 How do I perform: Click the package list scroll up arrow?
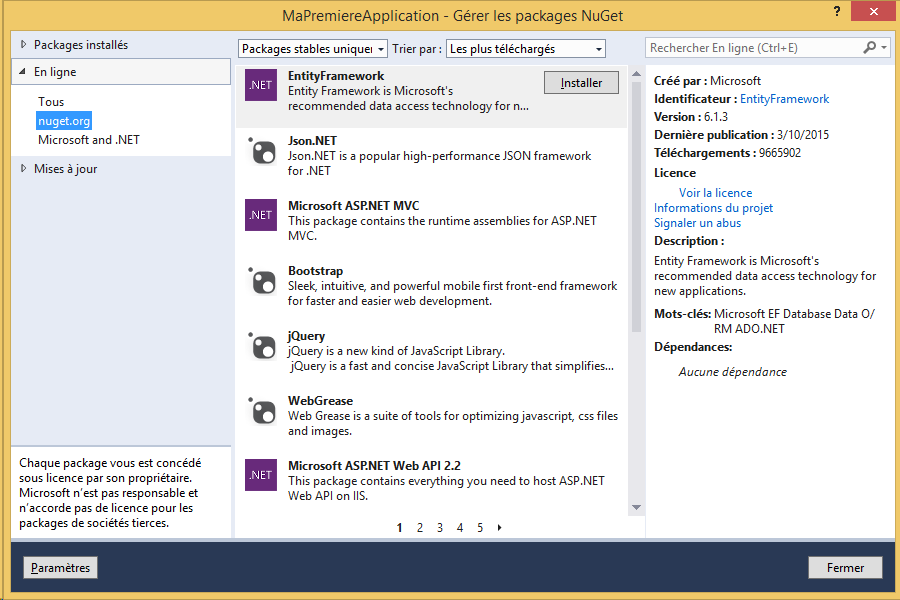click(637, 73)
